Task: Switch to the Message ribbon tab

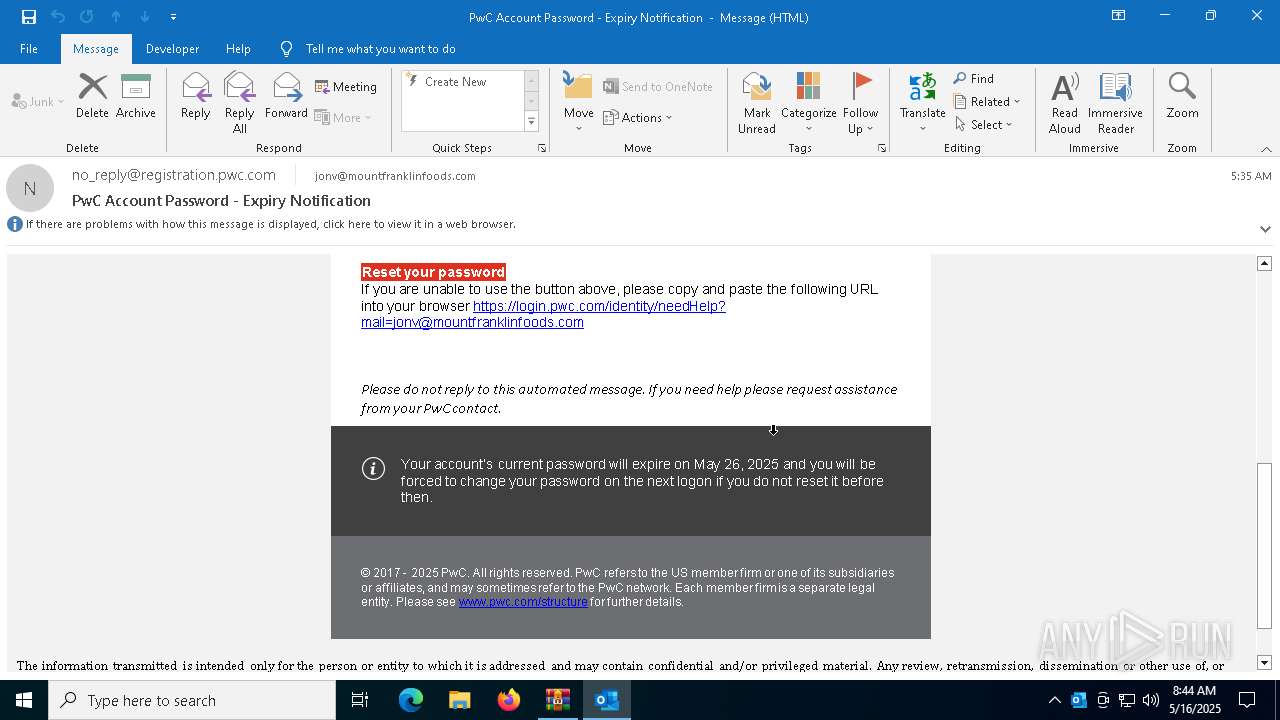Action: [x=96, y=48]
